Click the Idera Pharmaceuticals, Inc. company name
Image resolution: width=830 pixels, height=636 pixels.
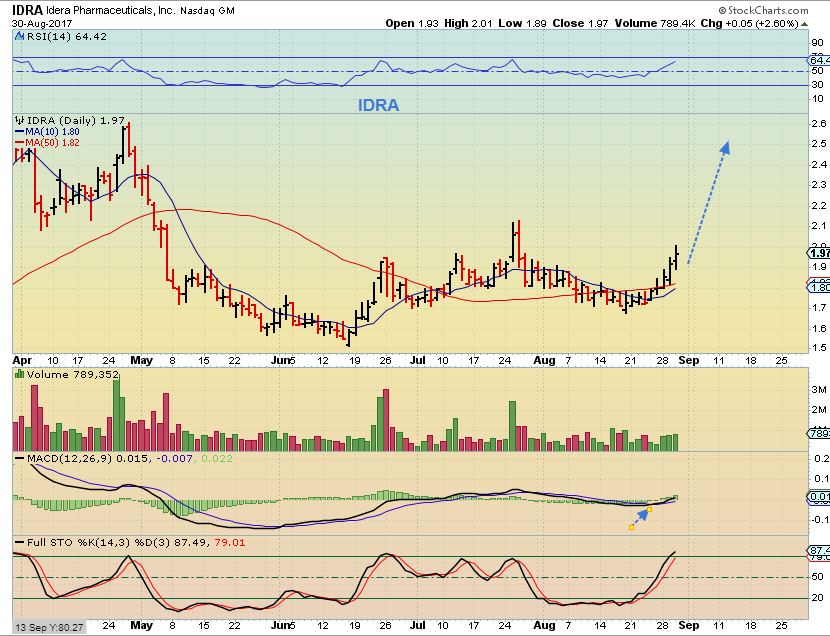[110, 11]
